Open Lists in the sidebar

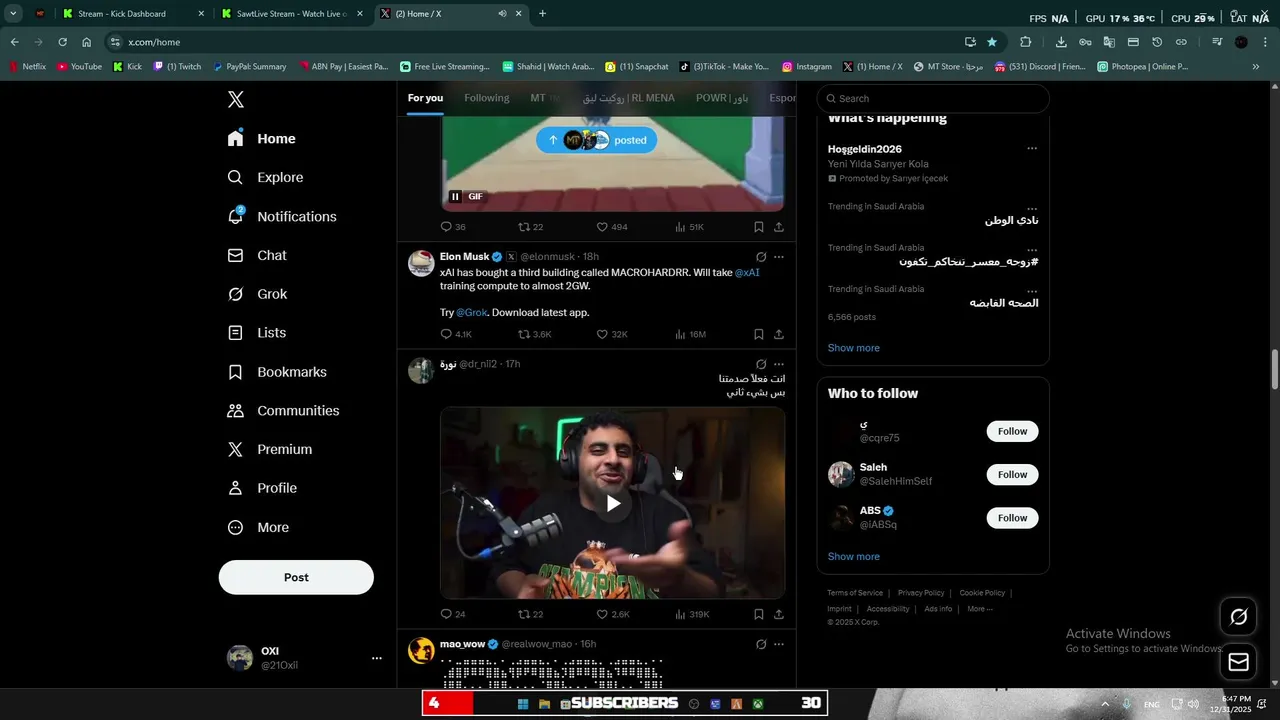[257, 333]
